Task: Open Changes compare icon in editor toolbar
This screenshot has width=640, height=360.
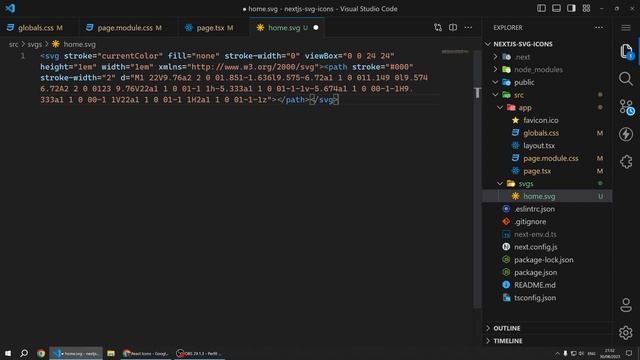Action: pos(438,27)
